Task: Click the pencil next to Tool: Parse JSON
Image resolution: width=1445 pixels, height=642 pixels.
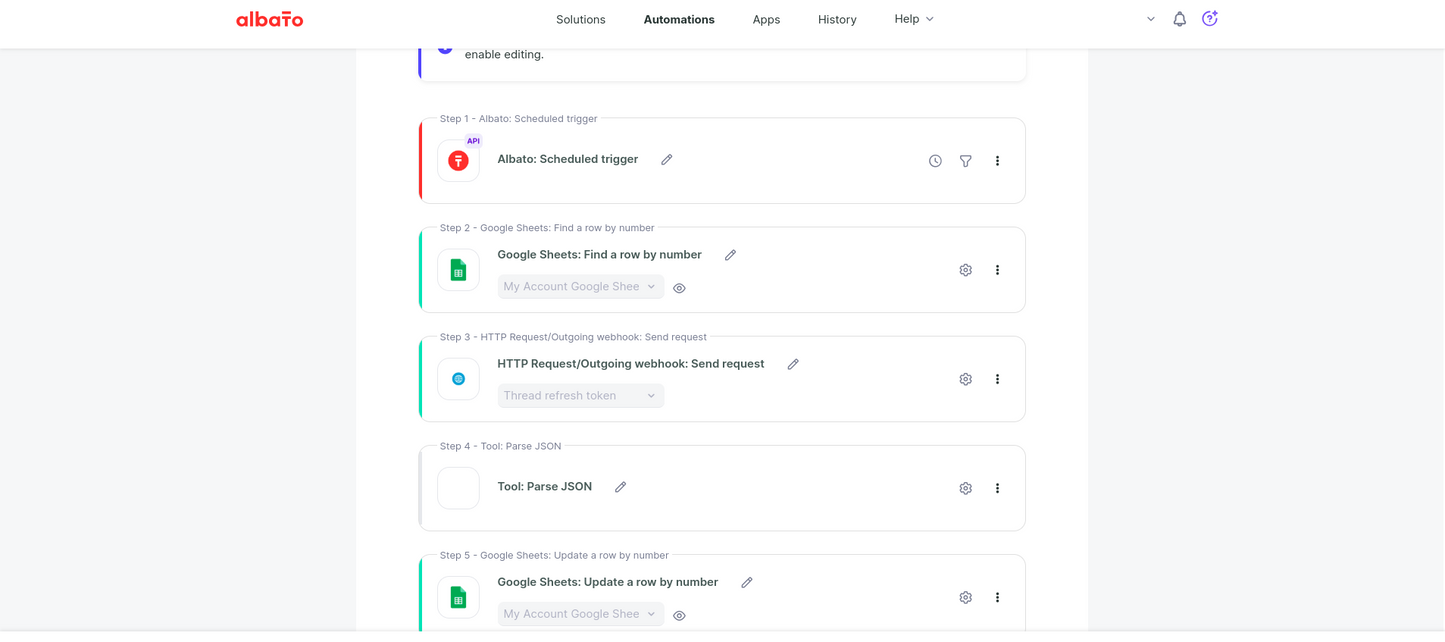Action: point(621,487)
